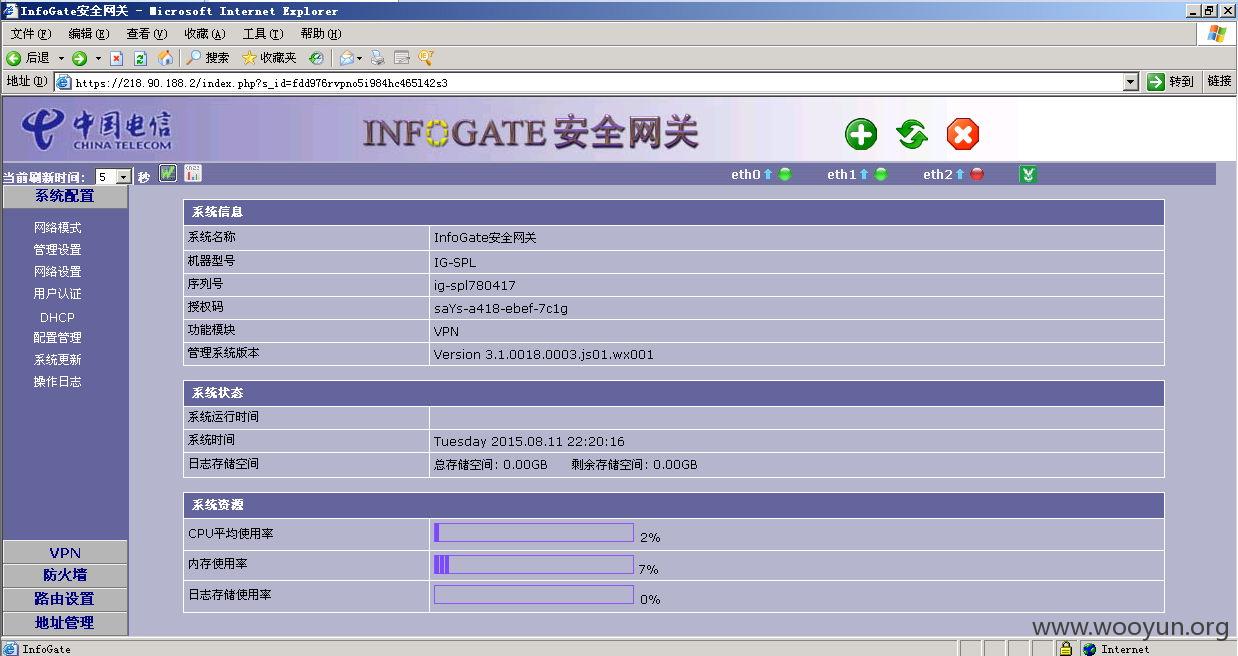Click the eth2 red status light
This screenshot has height=656, width=1238.
[977, 174]
